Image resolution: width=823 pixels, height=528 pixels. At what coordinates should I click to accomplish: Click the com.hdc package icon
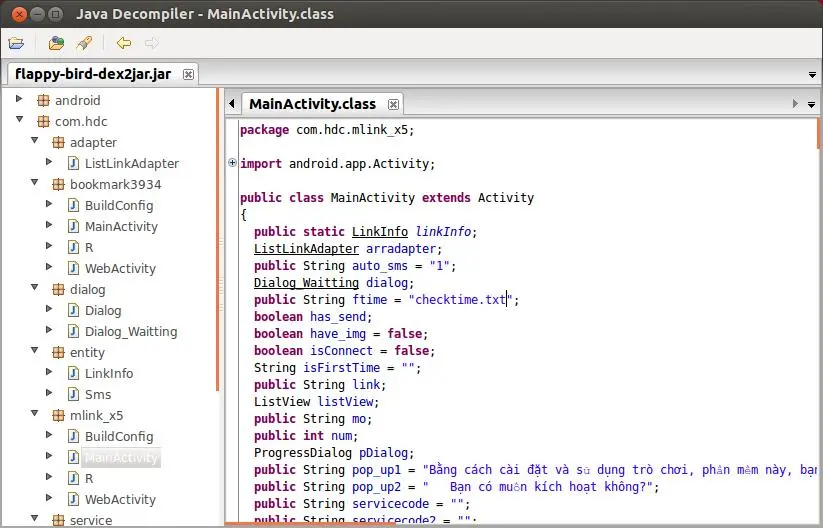click(44, 121)
